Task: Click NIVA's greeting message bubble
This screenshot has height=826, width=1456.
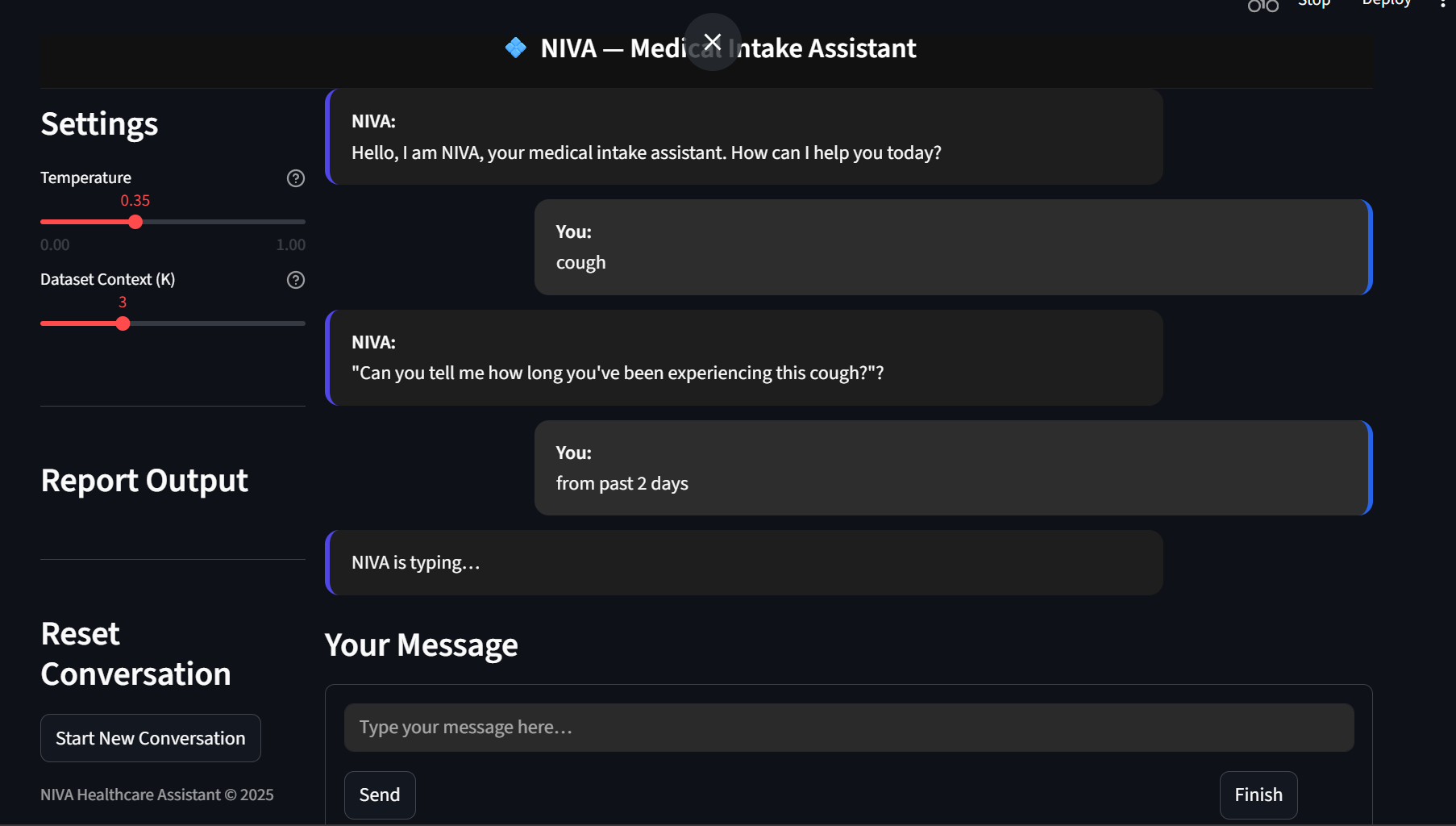Action: click(743, 137)
